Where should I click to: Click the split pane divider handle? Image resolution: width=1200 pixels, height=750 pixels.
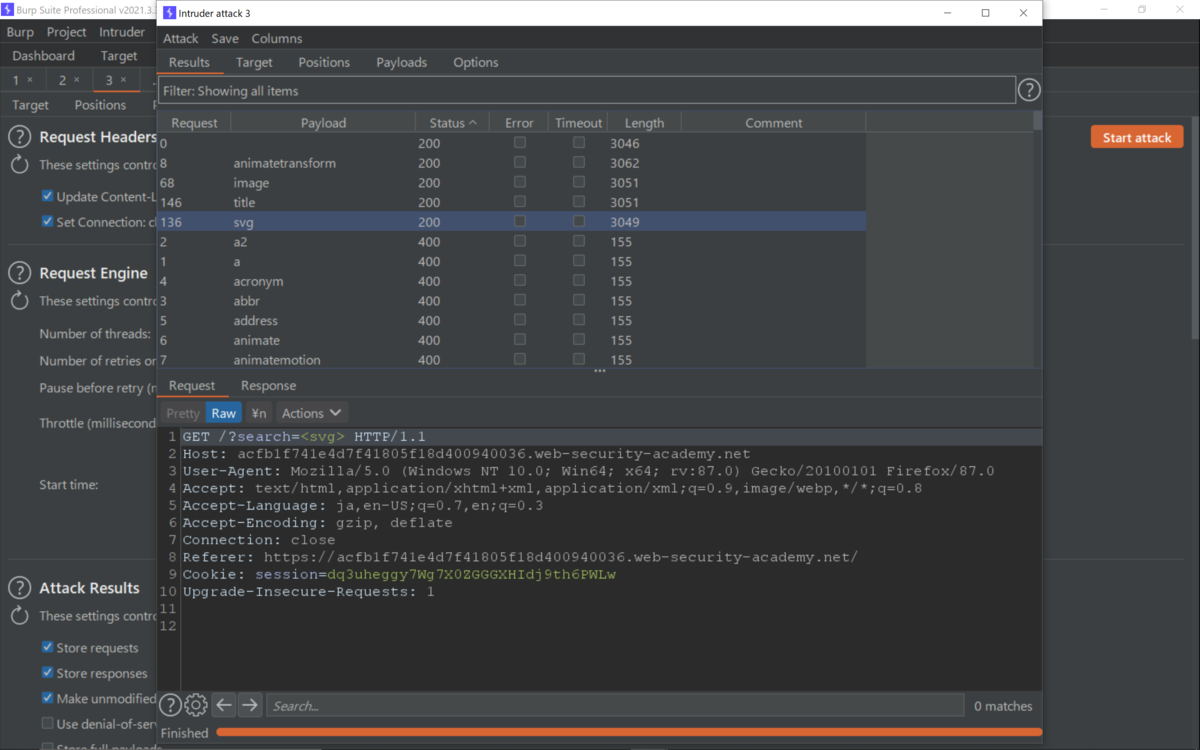coord(600,371)
